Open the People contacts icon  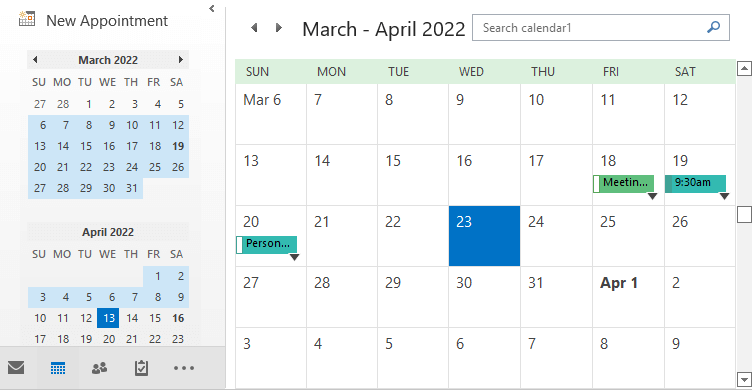pos(99,368)
